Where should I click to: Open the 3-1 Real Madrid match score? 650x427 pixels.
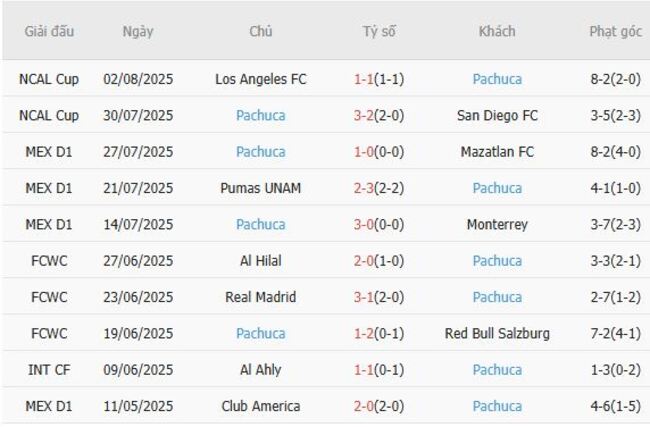[379, 297]
